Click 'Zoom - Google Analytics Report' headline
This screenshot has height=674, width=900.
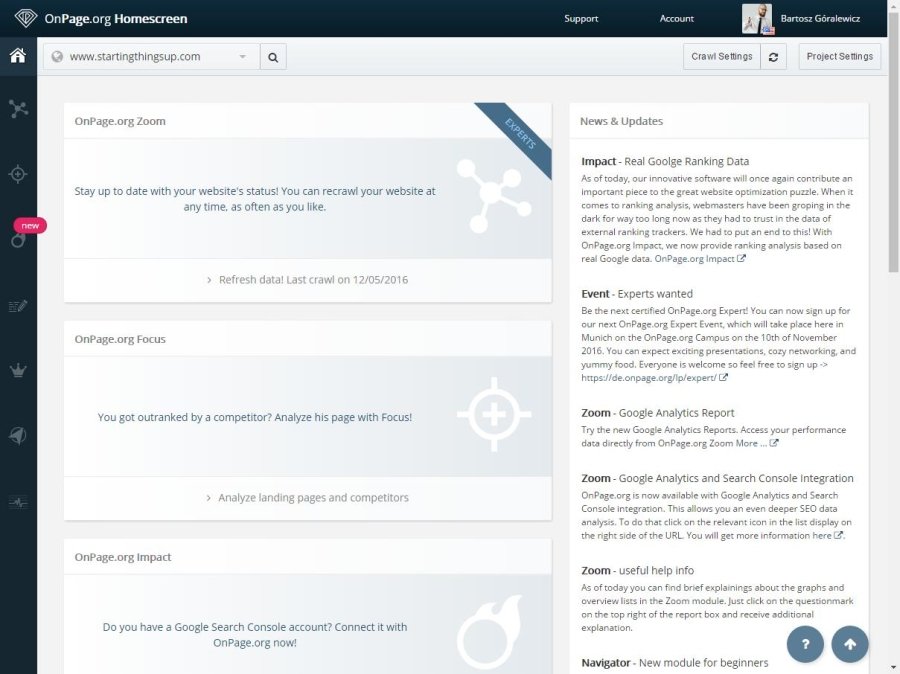(x=657, y=413)
